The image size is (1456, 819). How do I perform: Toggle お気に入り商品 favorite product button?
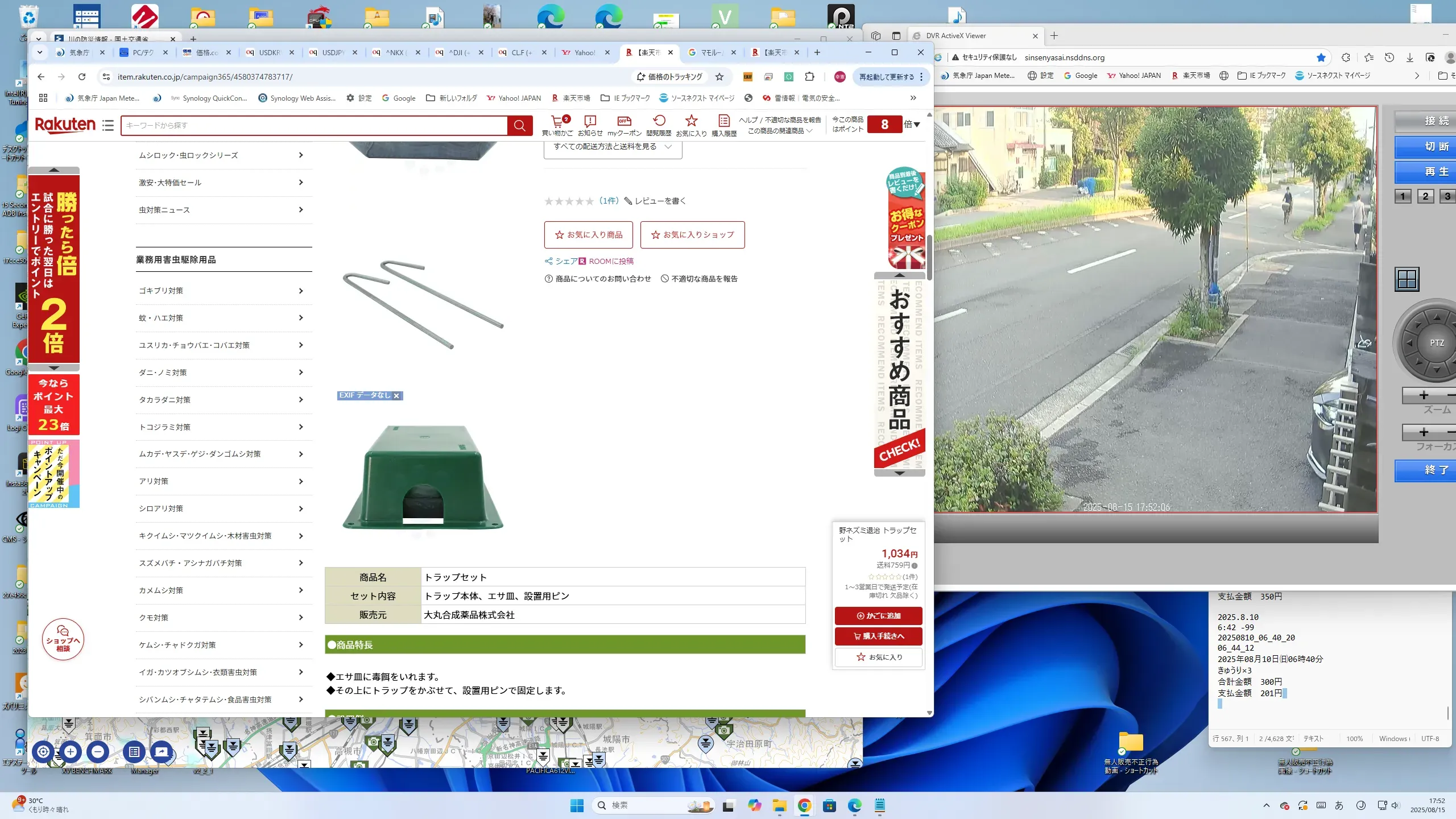click(588, 235)
